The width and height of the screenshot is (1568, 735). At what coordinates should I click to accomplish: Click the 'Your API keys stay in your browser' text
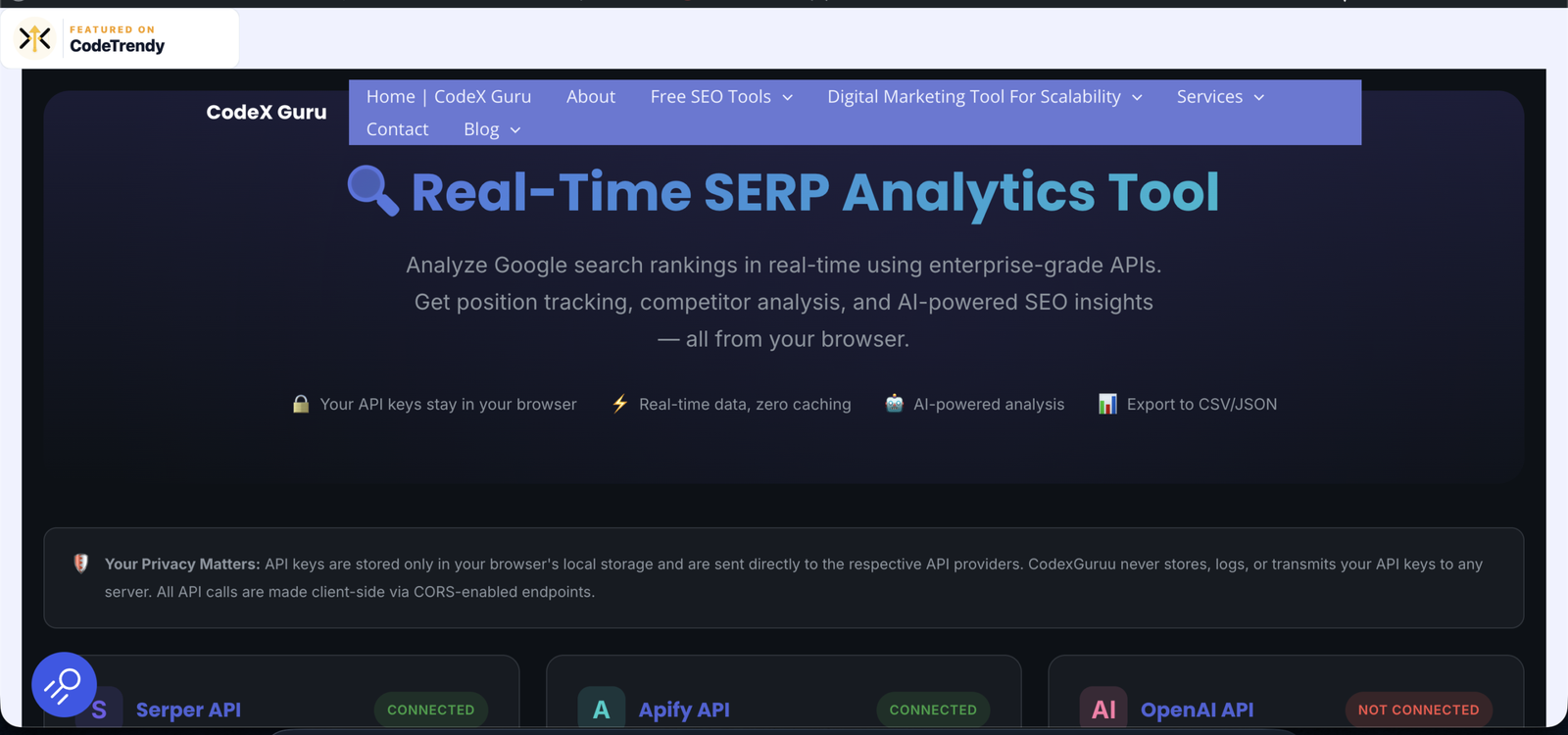click(448, 404)
